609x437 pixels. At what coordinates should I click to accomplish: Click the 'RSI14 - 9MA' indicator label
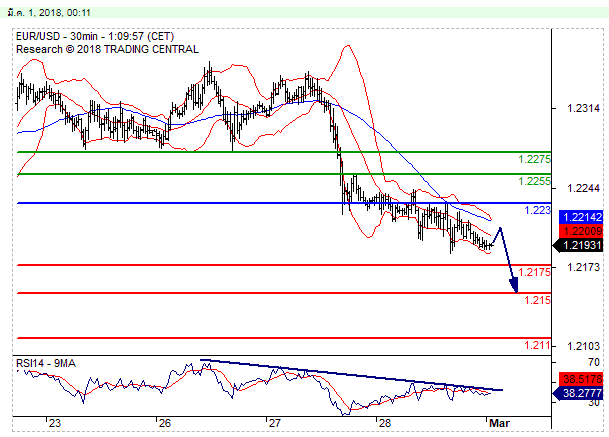tap(46, 364)
